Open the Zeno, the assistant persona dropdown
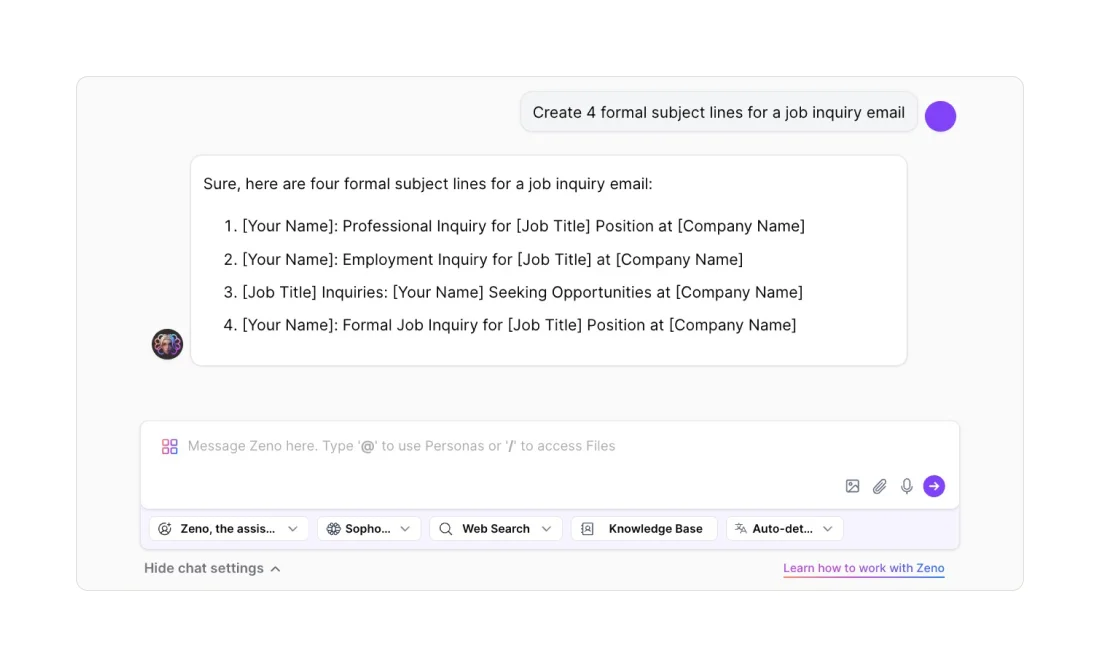Image resolution: width=1100 pixels, height=667 pixels. (228, 529)
